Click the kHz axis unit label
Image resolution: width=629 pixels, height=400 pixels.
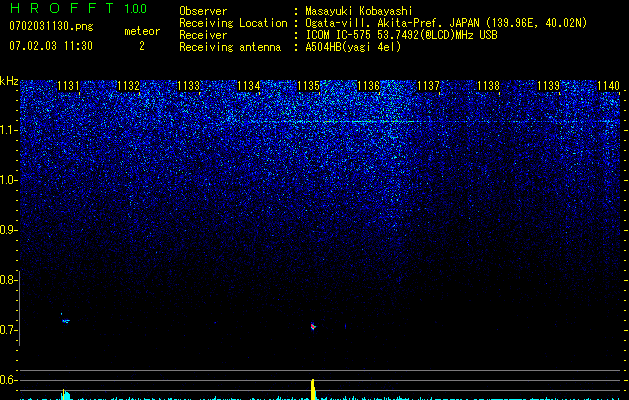[x=9, y=81]
